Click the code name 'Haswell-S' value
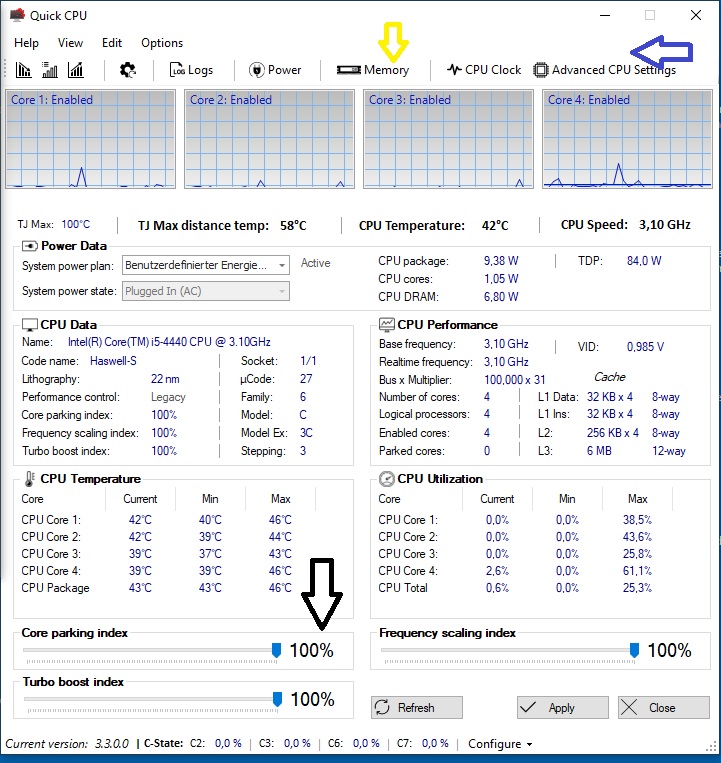This screenshot has width=721, height=763. (113, 361)
